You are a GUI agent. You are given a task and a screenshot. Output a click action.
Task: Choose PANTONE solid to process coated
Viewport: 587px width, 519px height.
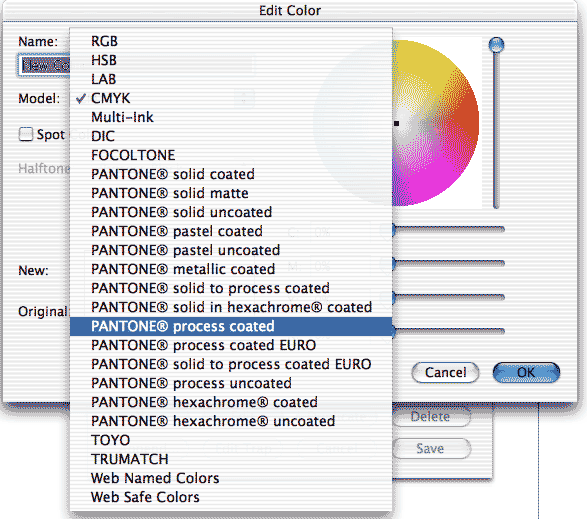tap(231, 288)
